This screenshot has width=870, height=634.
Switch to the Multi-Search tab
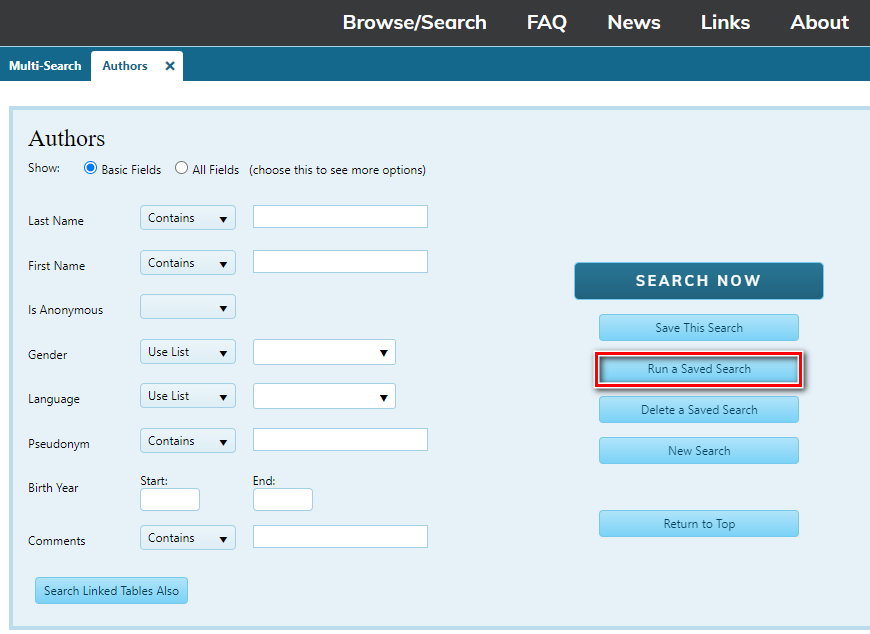pyautogui.click(x=44, y=66)
